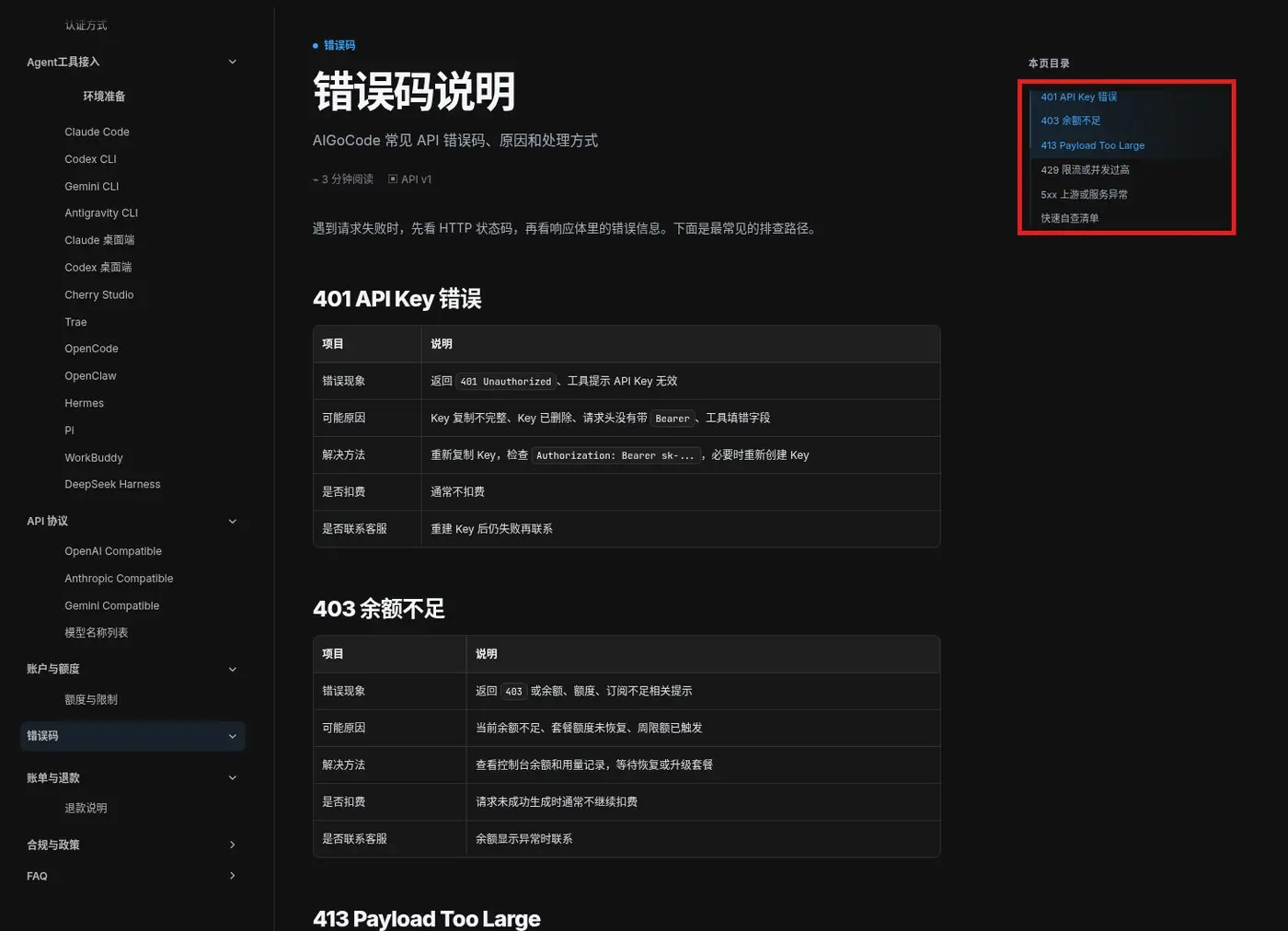Open the OpenAI Compatible sidebar page
1288x931 pixels.
point(113,552)
